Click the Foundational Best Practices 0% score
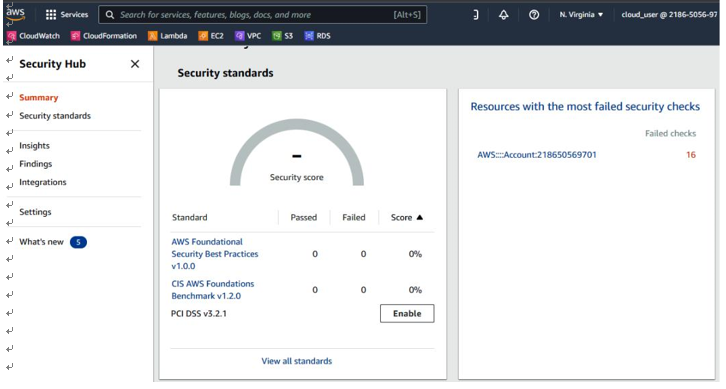This screenshot has width=726, height=389. coord(415,254)
